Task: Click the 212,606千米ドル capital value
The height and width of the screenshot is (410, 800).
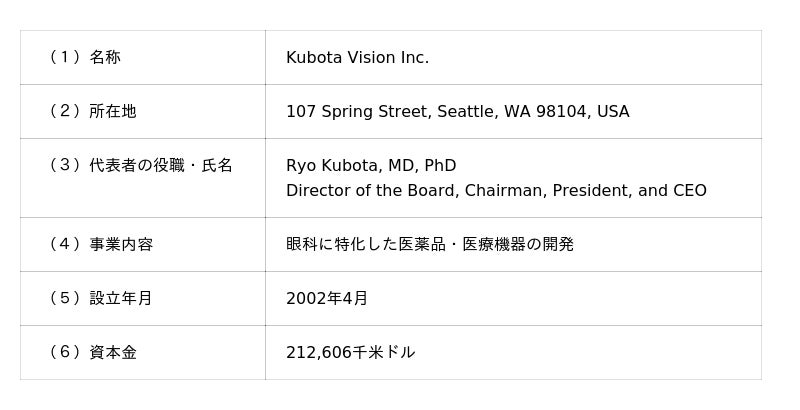Action: pos(350,353)
